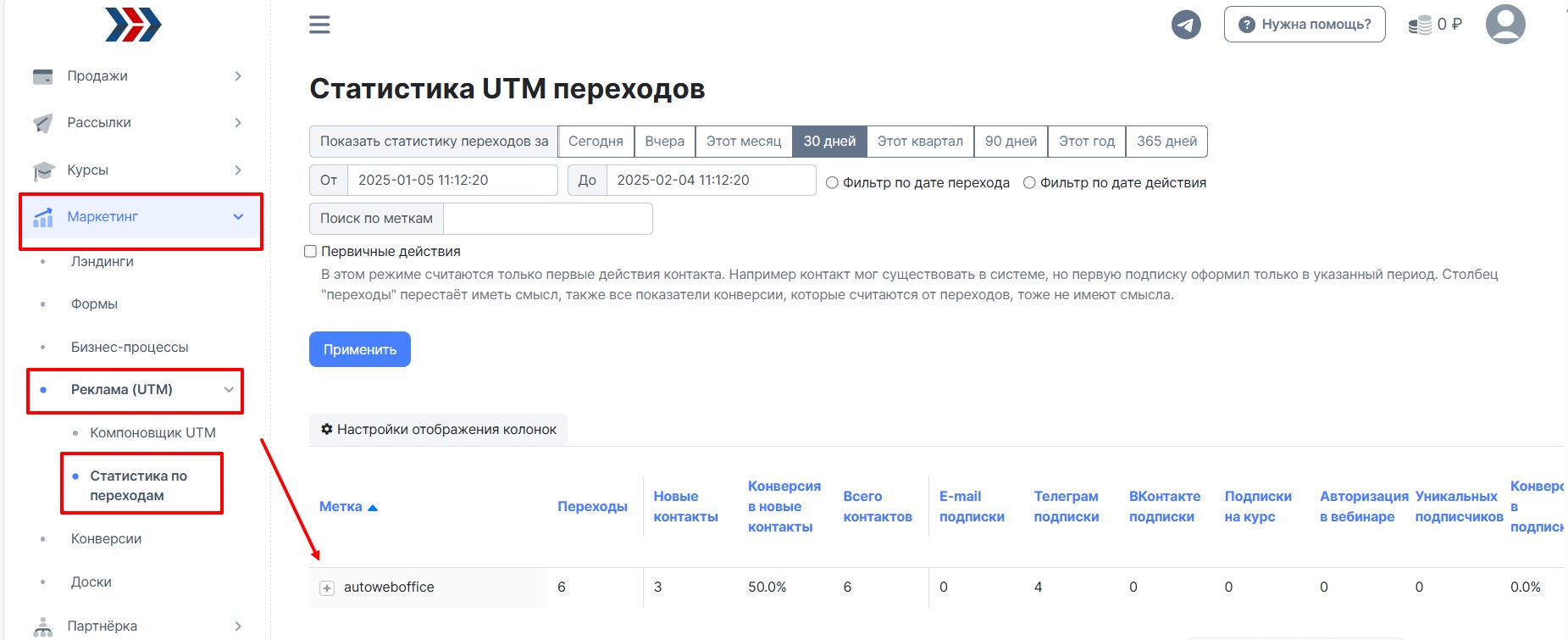The width and height of the screenshot is (1568, 640).
Task: Open Конверсии in the sidebar
Action: tap(106, 539)
